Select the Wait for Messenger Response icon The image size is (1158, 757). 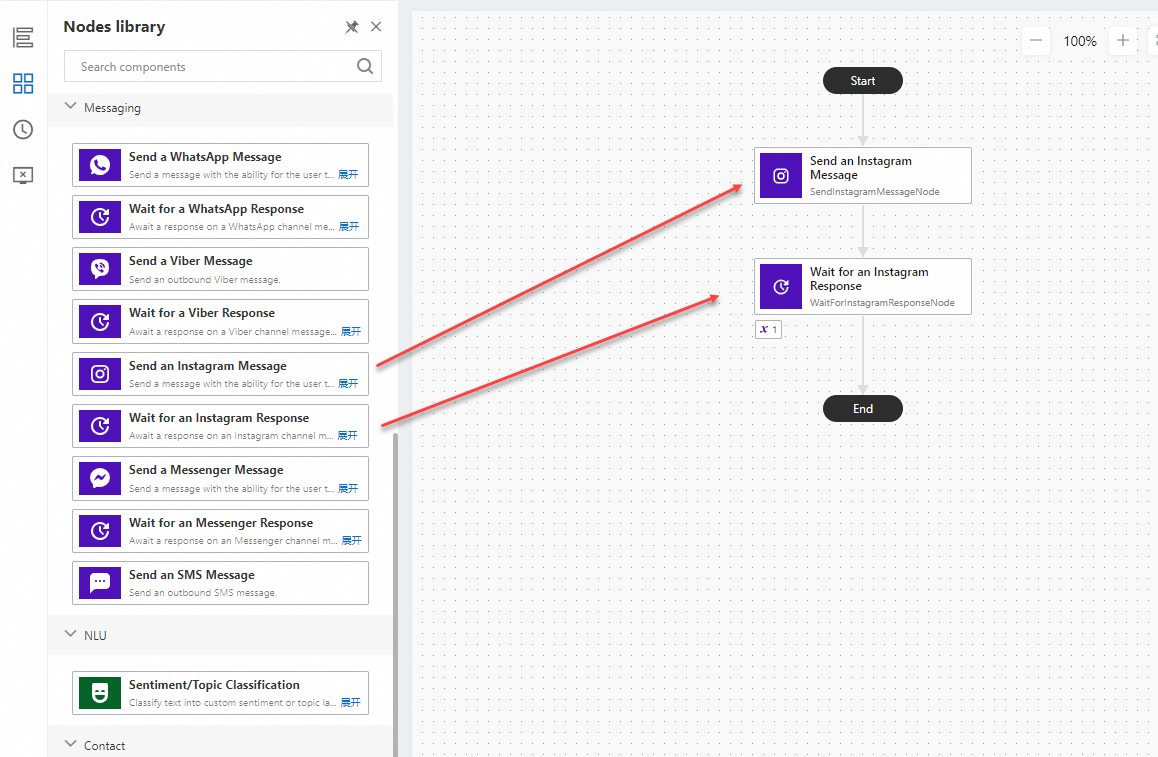coord(100,531)
